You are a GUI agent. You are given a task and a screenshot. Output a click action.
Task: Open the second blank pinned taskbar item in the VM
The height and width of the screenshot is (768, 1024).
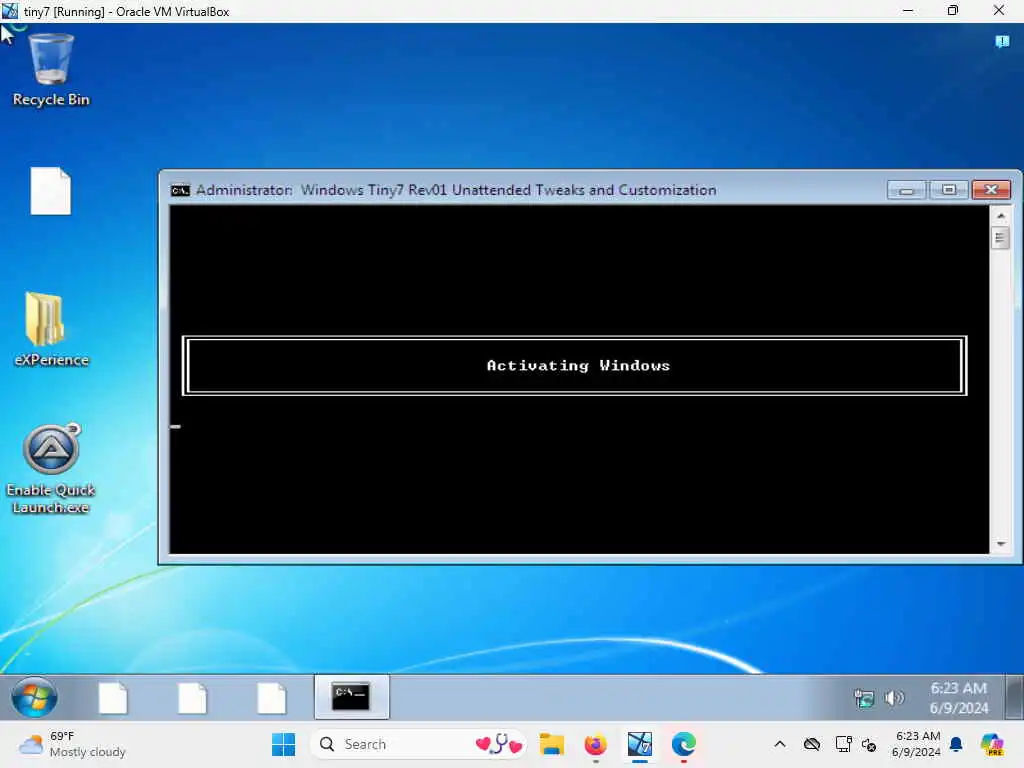tap(193, 697)
